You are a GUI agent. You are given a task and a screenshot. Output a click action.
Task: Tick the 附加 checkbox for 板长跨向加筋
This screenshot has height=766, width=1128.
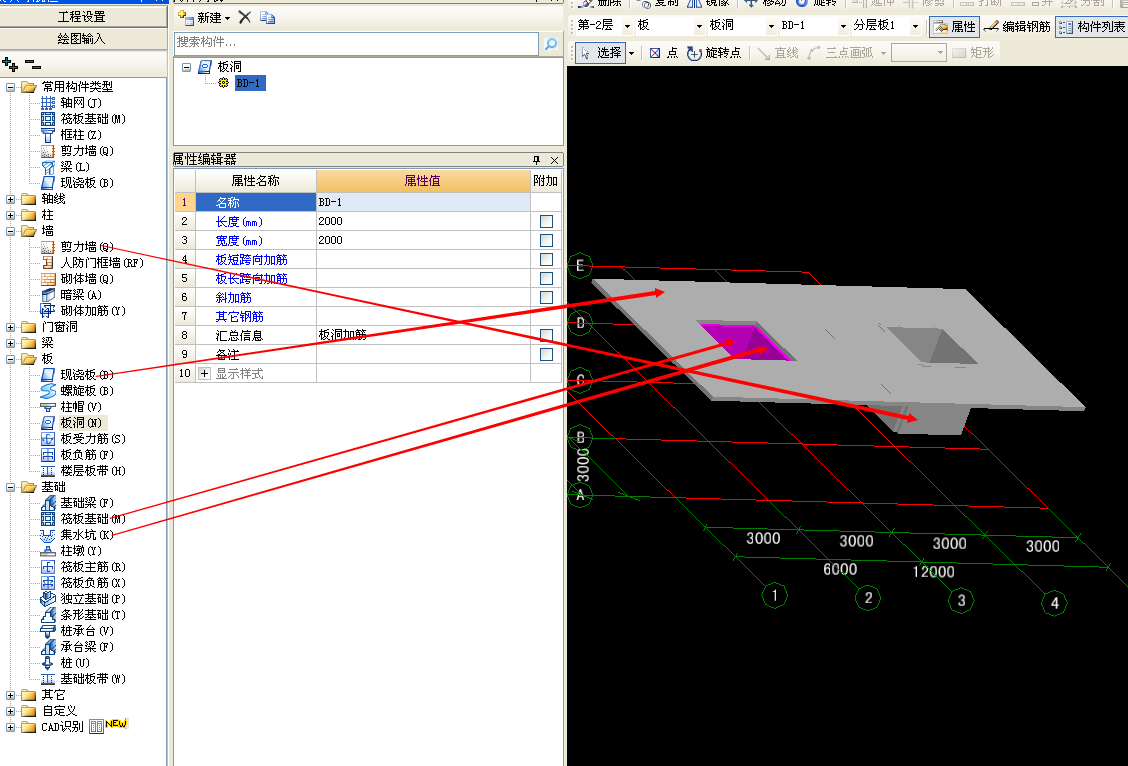pyautogui.click(x=546, y=278)
